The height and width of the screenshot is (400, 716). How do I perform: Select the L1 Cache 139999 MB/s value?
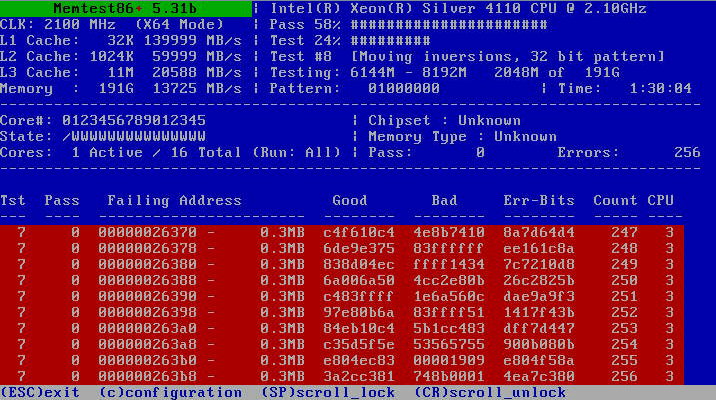[193, 40]
